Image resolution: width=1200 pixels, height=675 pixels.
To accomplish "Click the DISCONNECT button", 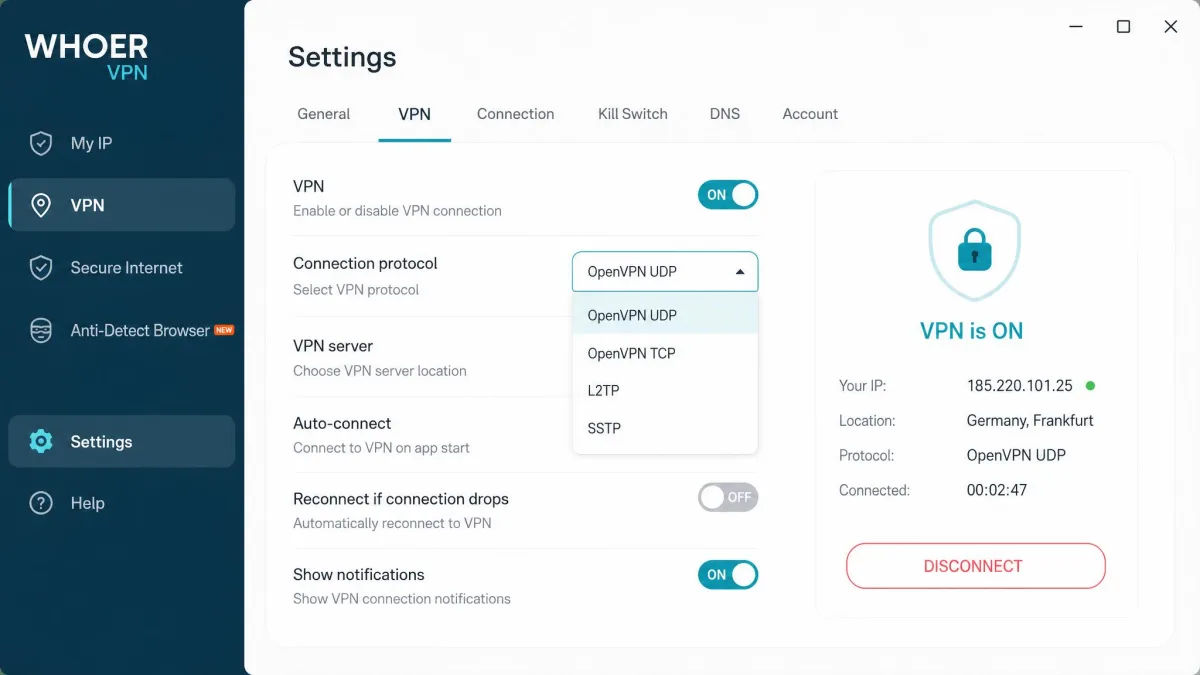I will (x=975, y=566).
